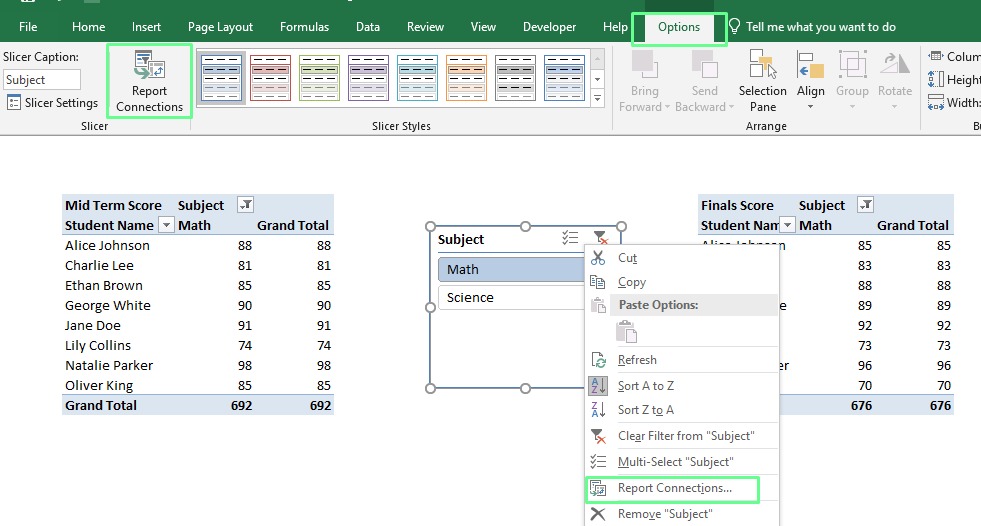
Task: Remove the Subject slicer via context menu
Action: (664, 514)
